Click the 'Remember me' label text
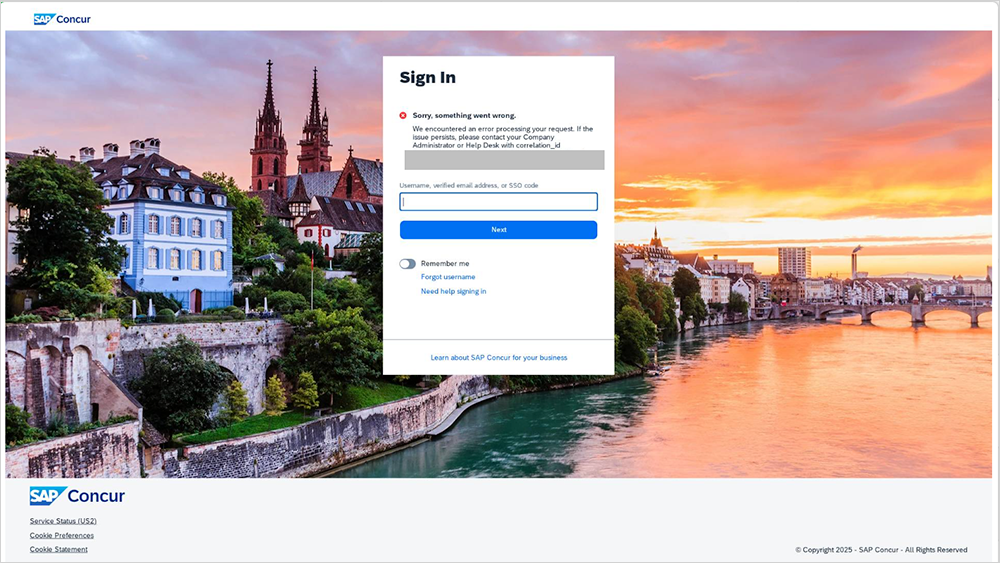The width and height of the screenshot is (1000, 563). (x=444, y=264)
